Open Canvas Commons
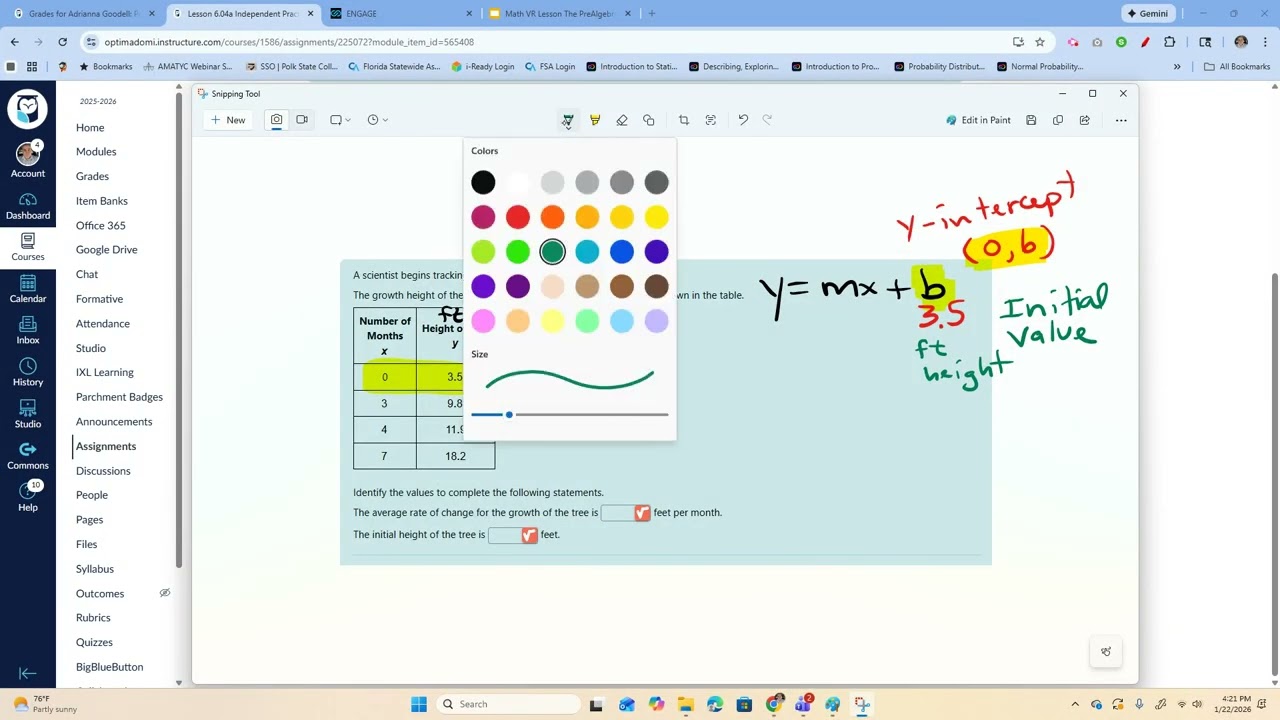Image resolution: width=1280 pixels, height=720 pixels. point(28,456)
